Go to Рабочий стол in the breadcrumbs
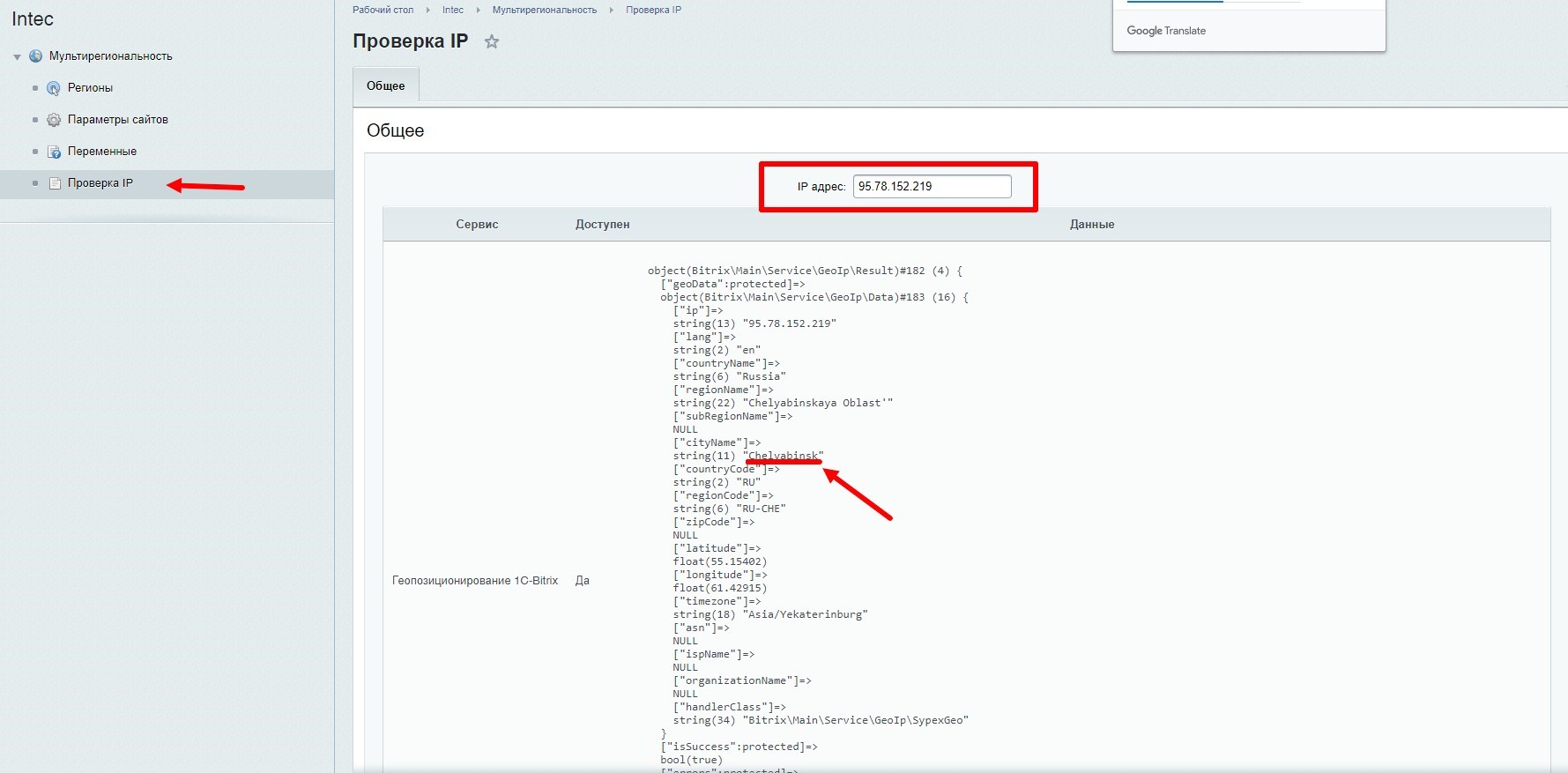This screenshot has width=1568, height=773. 383,10
